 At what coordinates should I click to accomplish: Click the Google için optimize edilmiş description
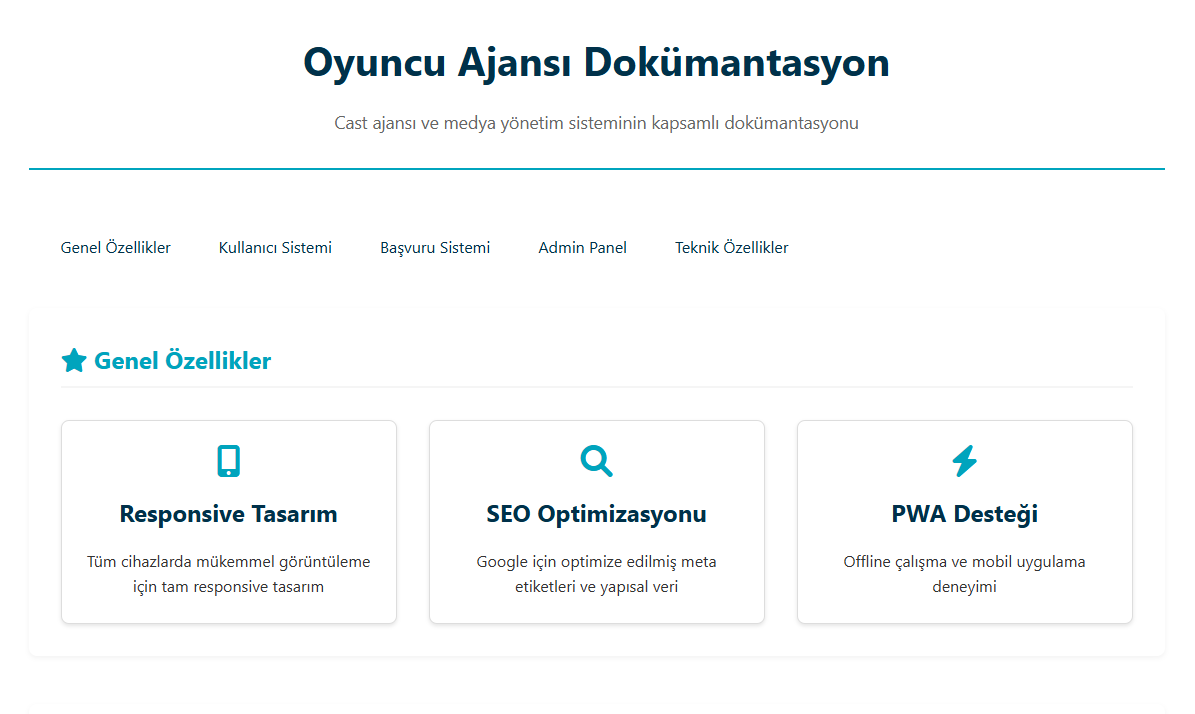(596, 574)
